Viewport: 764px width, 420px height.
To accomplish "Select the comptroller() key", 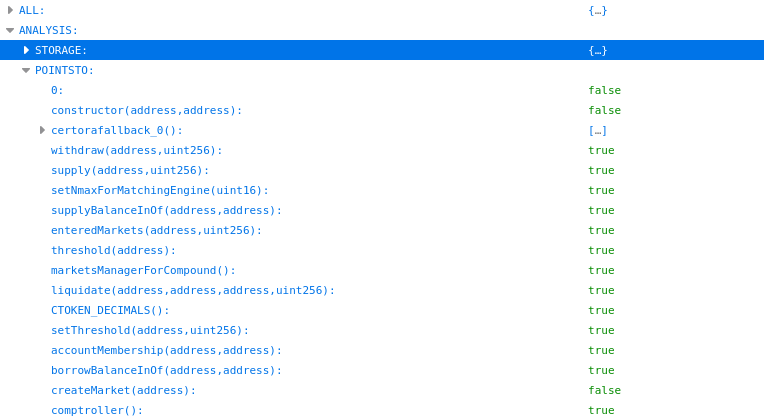I will coord(97,410).
